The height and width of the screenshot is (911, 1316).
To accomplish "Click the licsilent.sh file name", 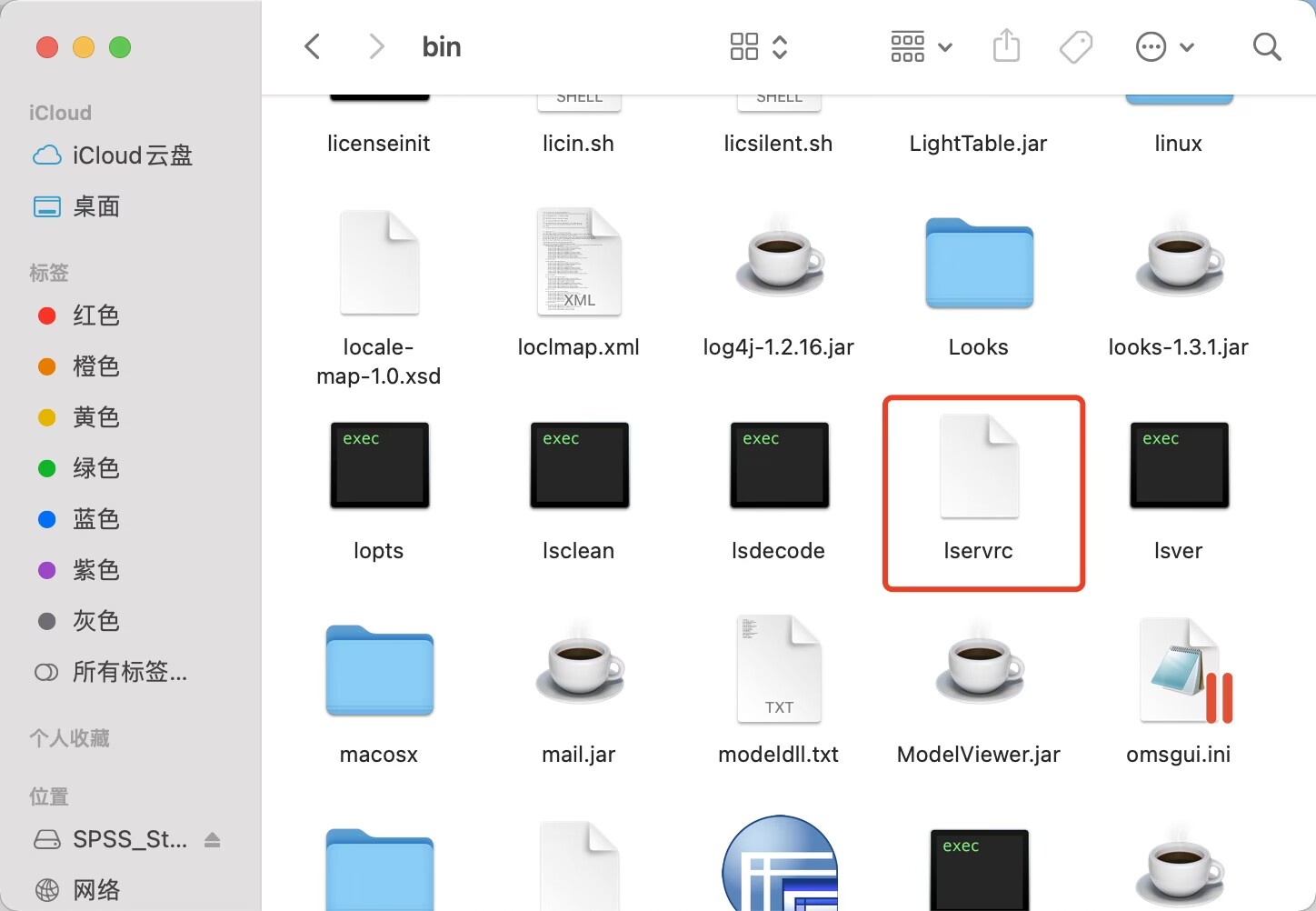I will pyautogui.click(x=779, y=144).
